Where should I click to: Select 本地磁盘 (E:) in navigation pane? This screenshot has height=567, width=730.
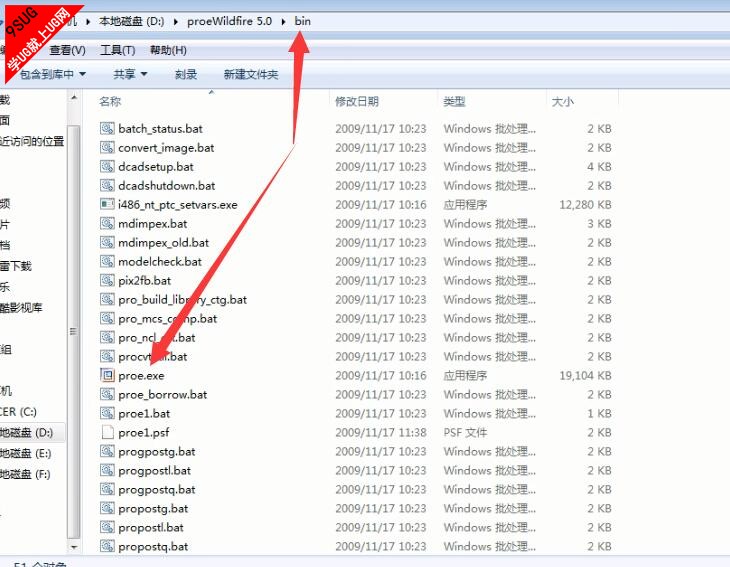point(26,453)
